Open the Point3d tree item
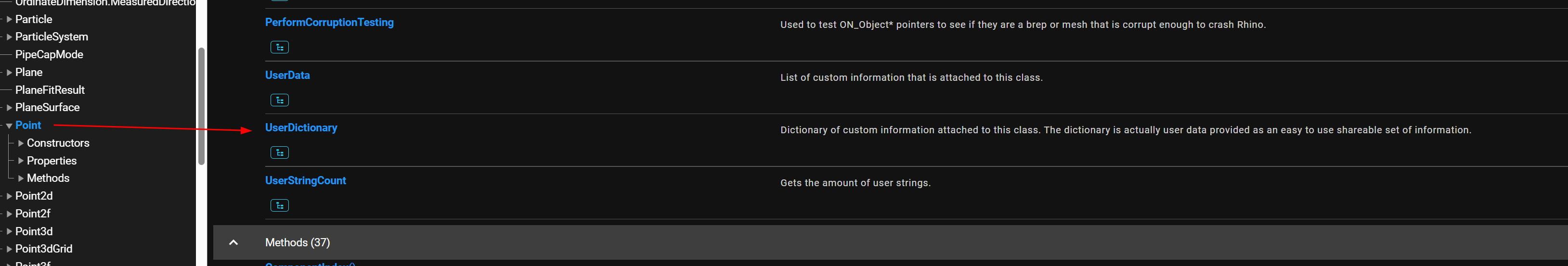Image resolution: width=1568 pixels, height=266 pixels. (x=34, y=231)
